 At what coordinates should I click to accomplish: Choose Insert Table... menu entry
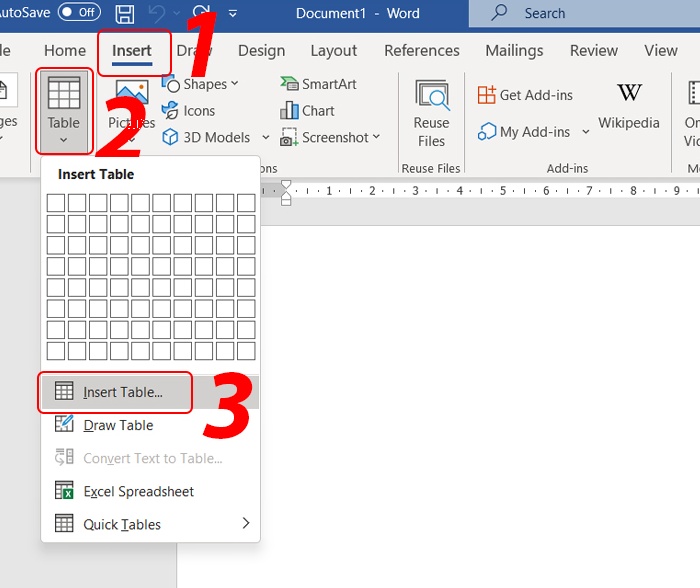click(150, 392)
